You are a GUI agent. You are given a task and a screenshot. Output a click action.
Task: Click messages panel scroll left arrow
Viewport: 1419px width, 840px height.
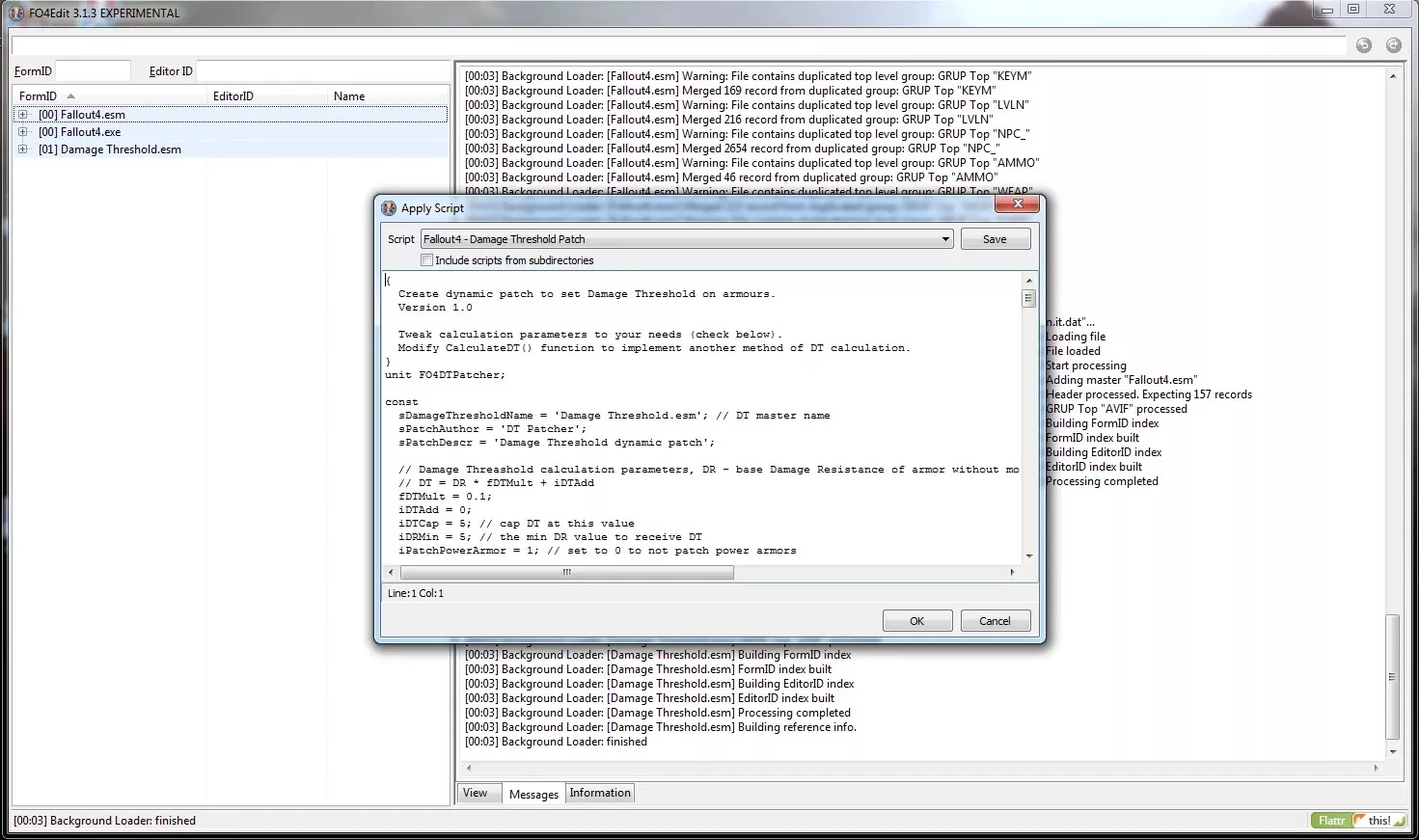[x=469, y=769]
